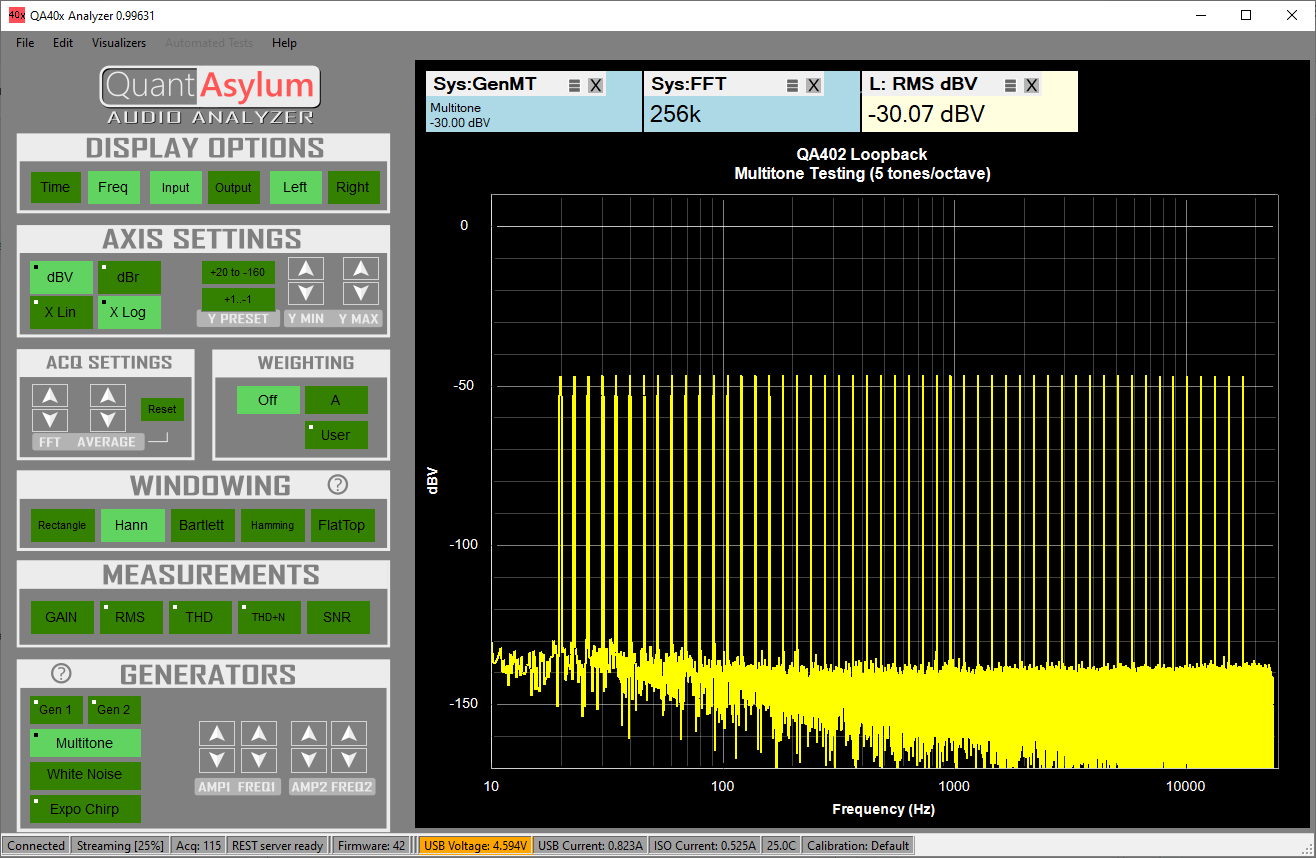The height and width of the screenshot is (858, 1316).
Task: Close the L: RMS dBV tile
Action: point(1031,86)
